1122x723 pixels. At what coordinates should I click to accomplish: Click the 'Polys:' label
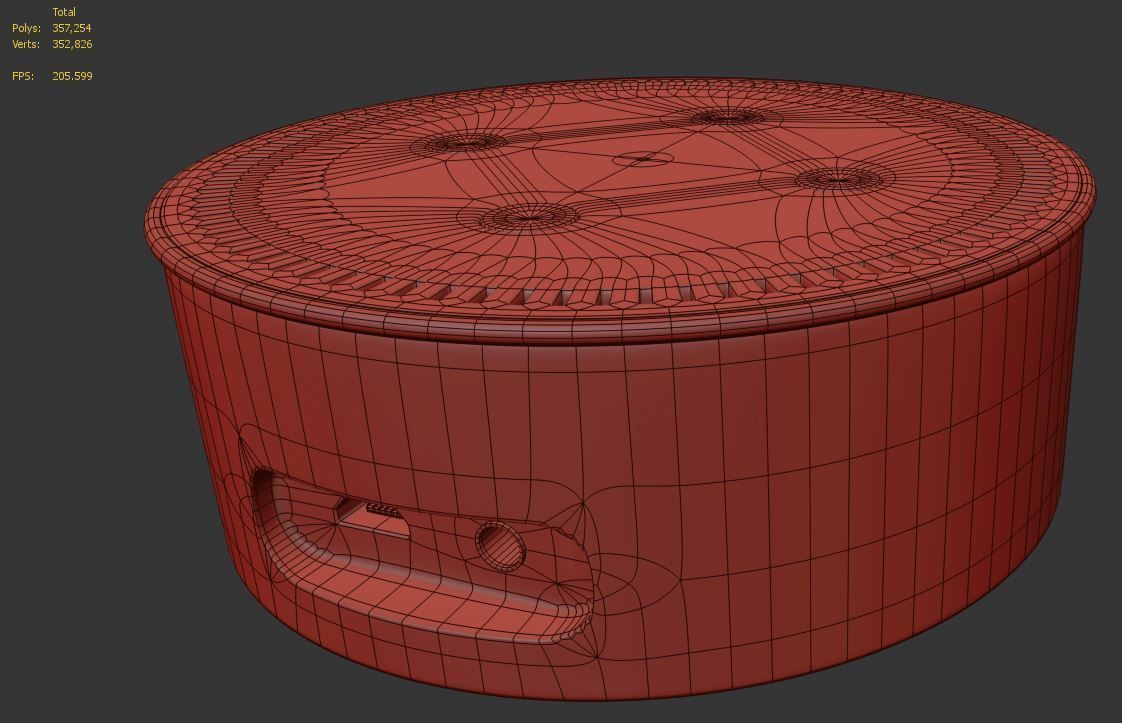pyautogui.click(x=26, y=28)
